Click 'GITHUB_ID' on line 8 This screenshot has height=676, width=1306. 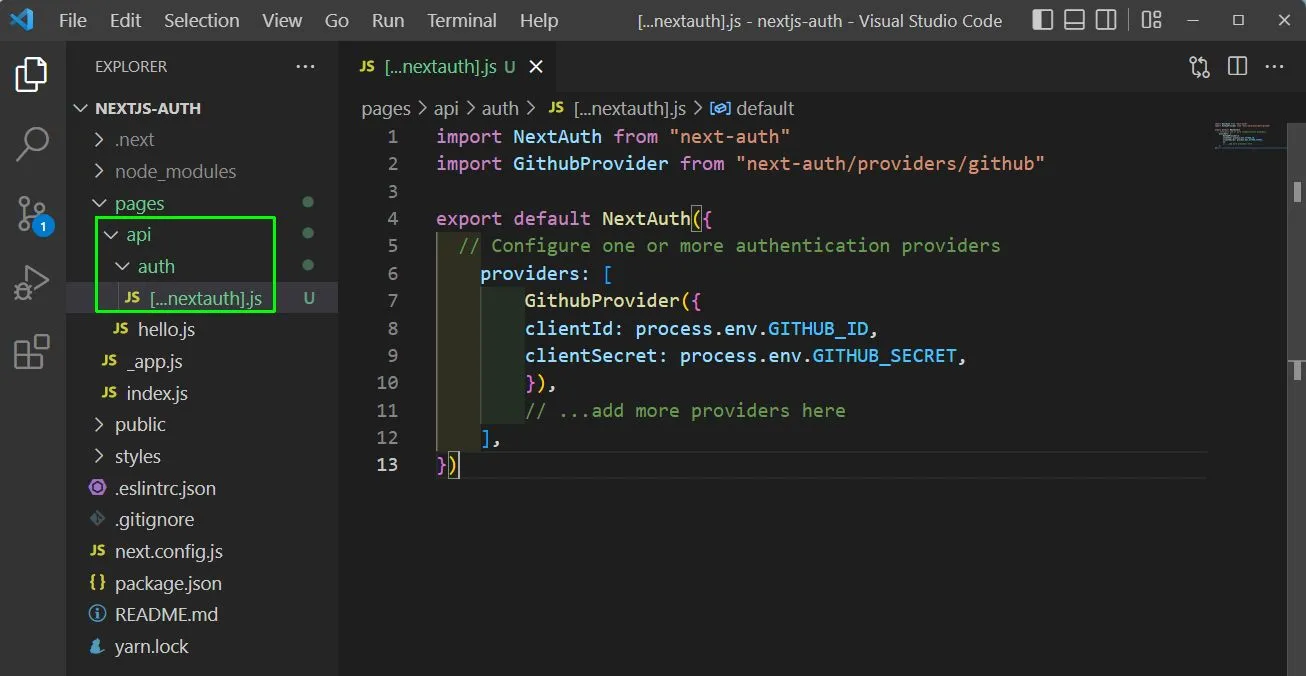click(x=818, y=328)
